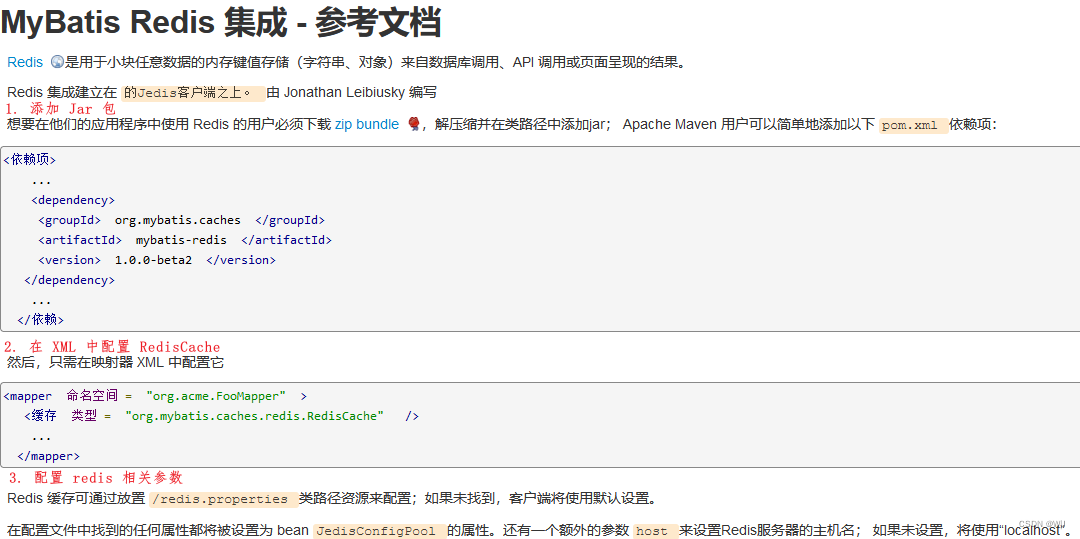
Task: Click the highlighted JedisConfigPool inline code
Action: 379,531
